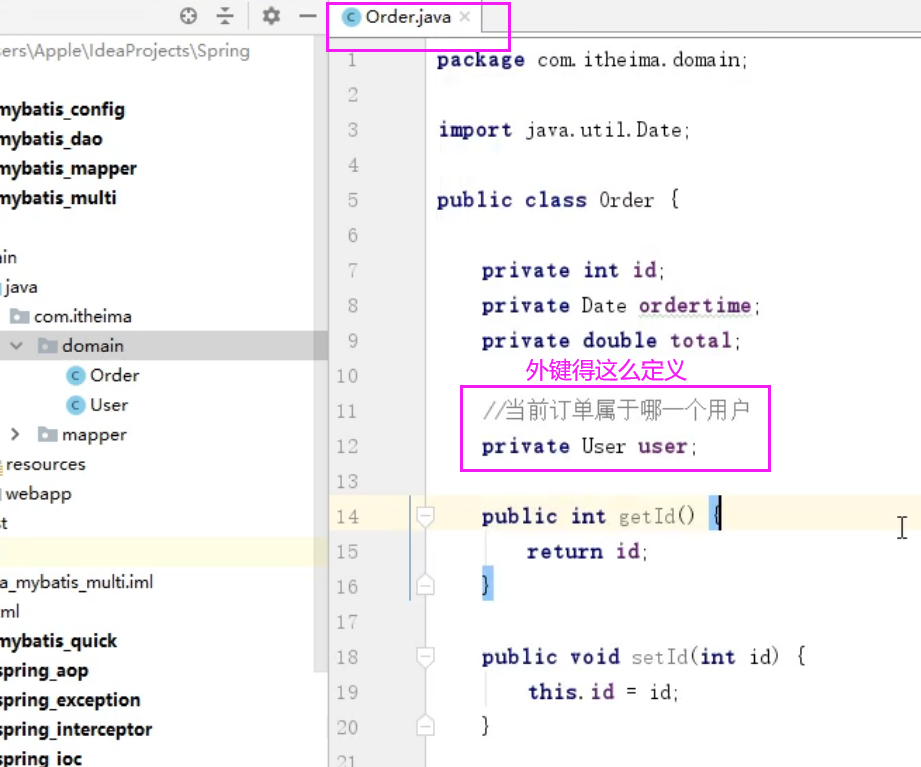Viewport: 921px width, 767px height.
Task: Select the Order class in project tree
Action: pos(115,375)
